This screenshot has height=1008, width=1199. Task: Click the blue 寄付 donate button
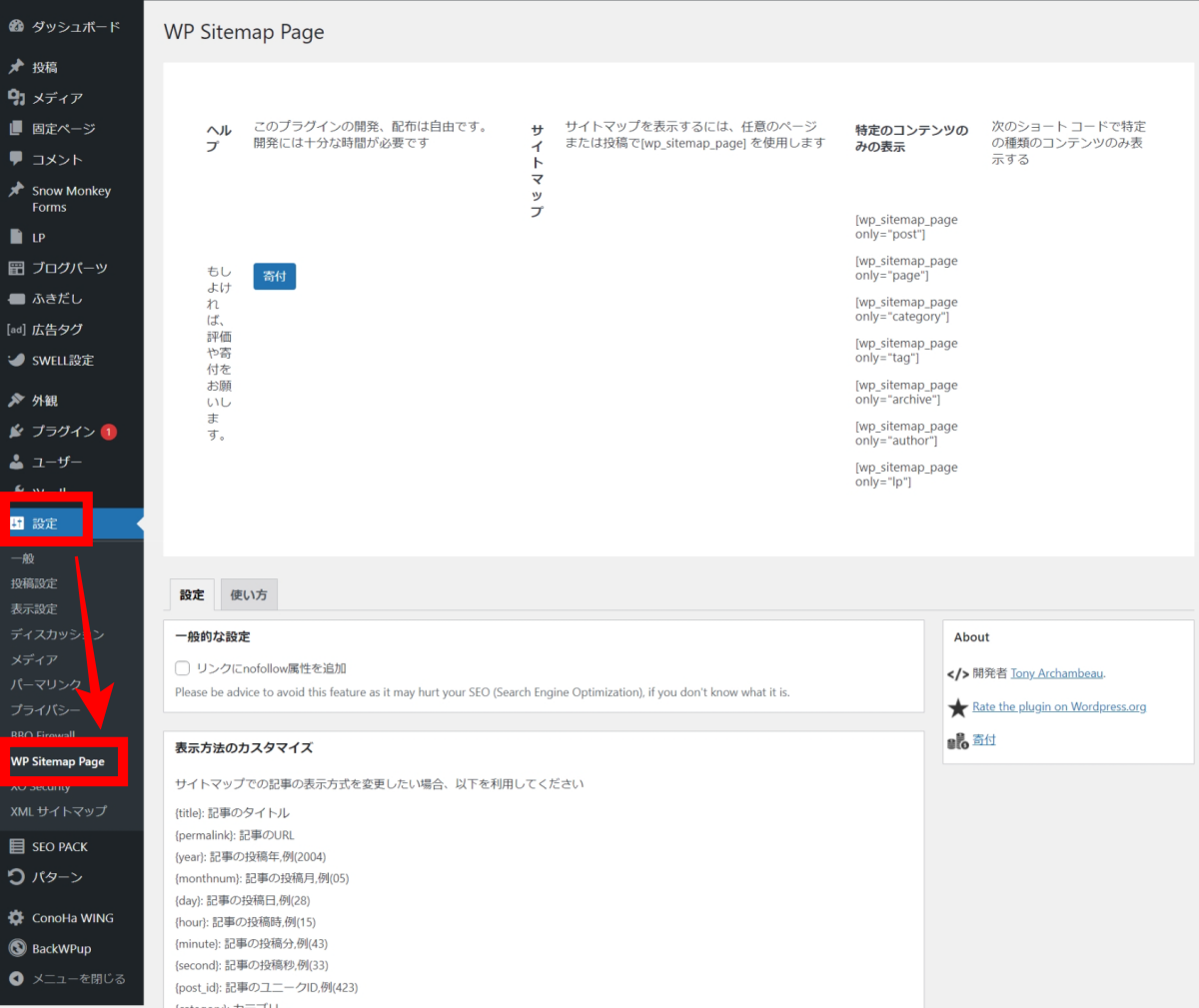274,276
